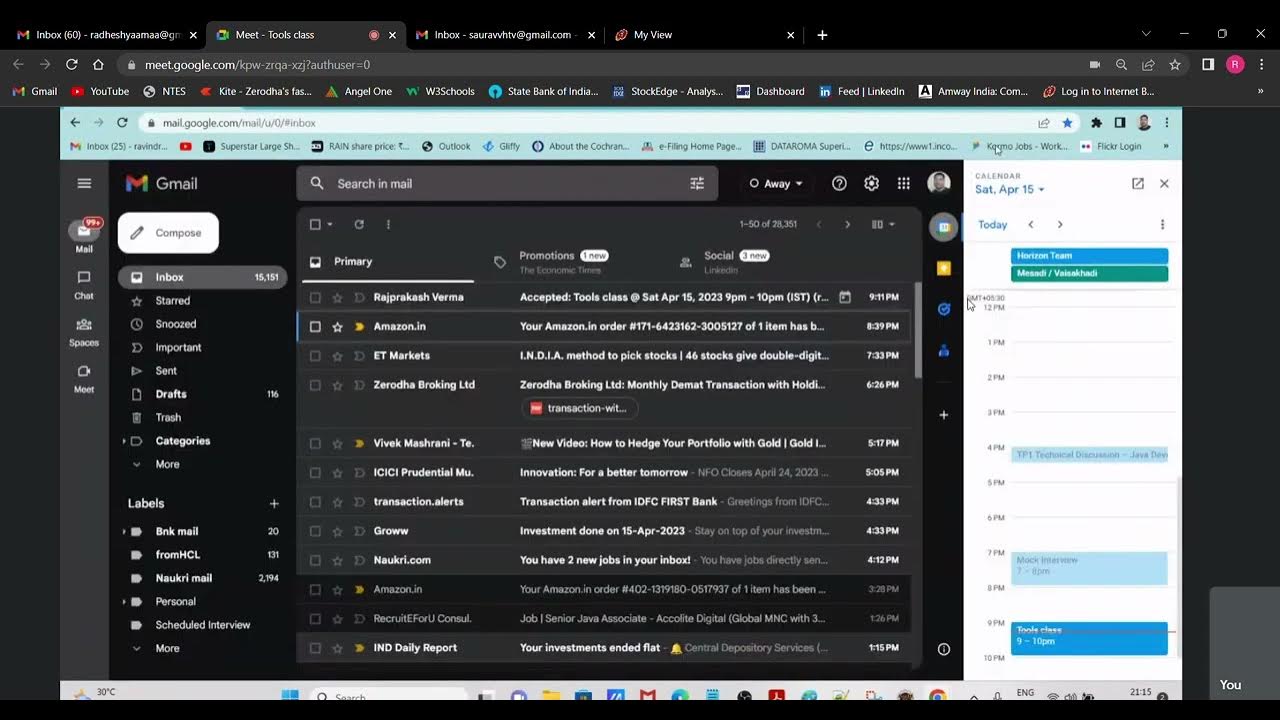This screenshot has width=1280, height=720.
Task: Click Search in mail field
Action: click(507, 183)
